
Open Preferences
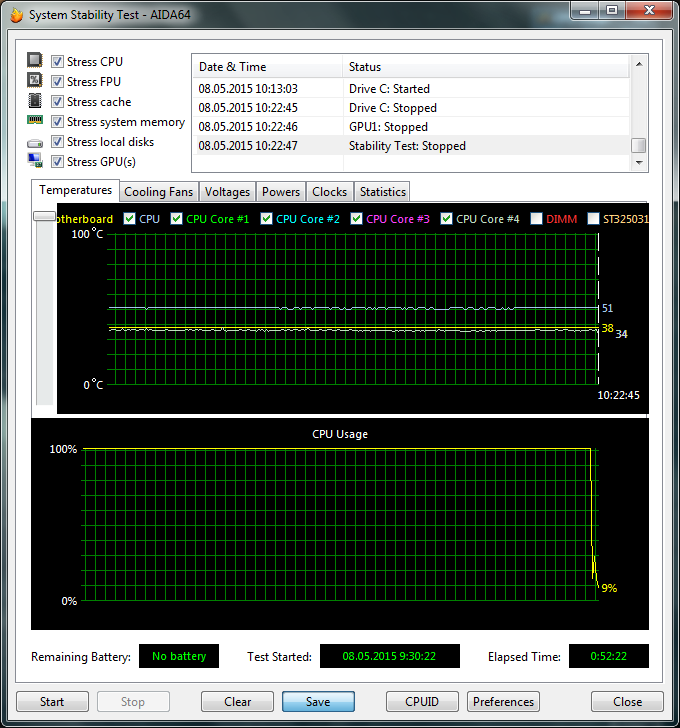click(x=503, y=702)
